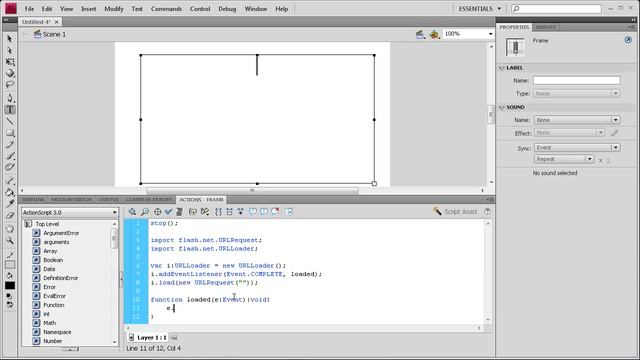This screenshot has height=360, width=640.
Task: Click the Edit Scene icon
Action: tap(420, 35)
